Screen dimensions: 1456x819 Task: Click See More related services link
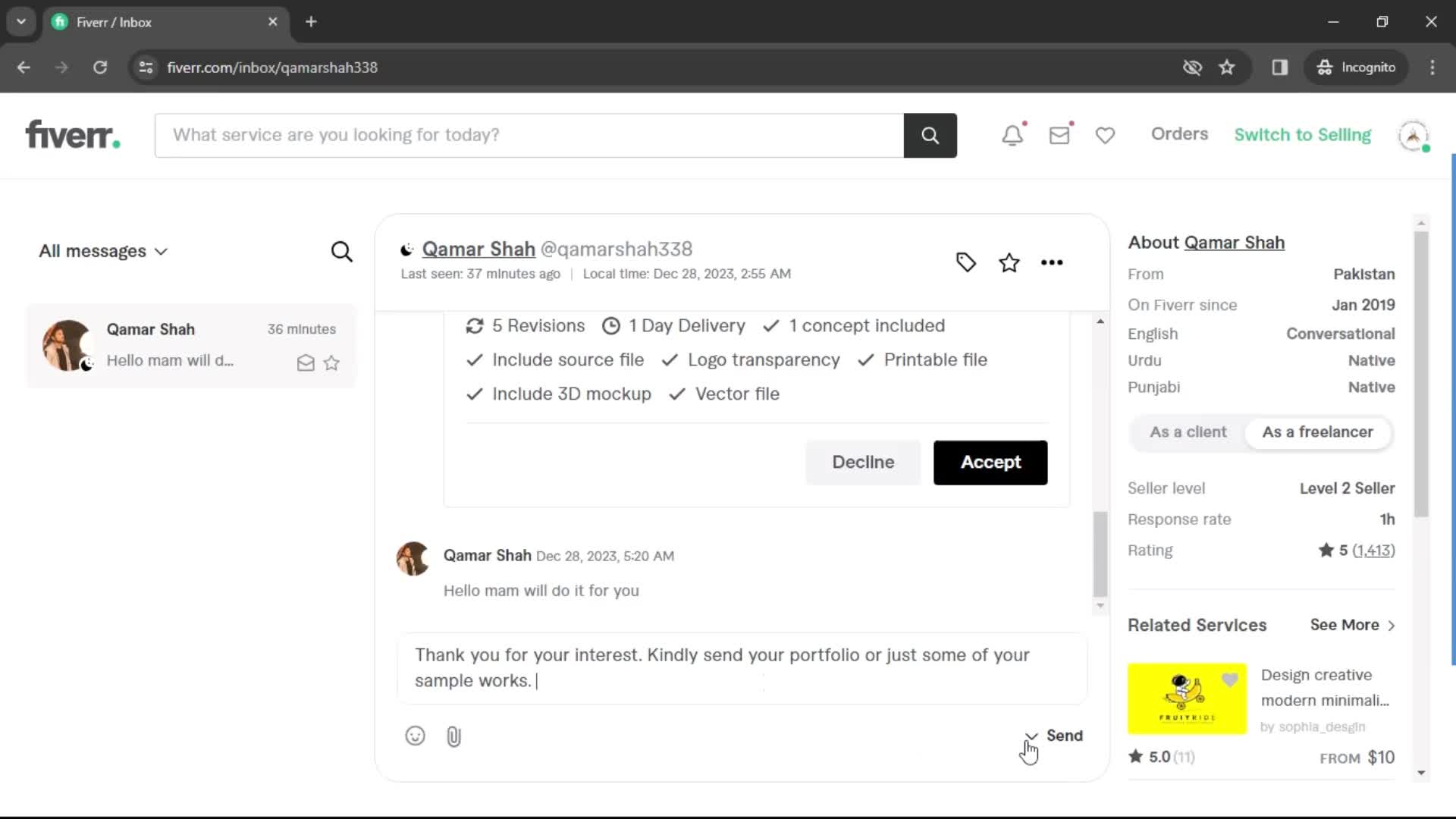[1351, 624]
